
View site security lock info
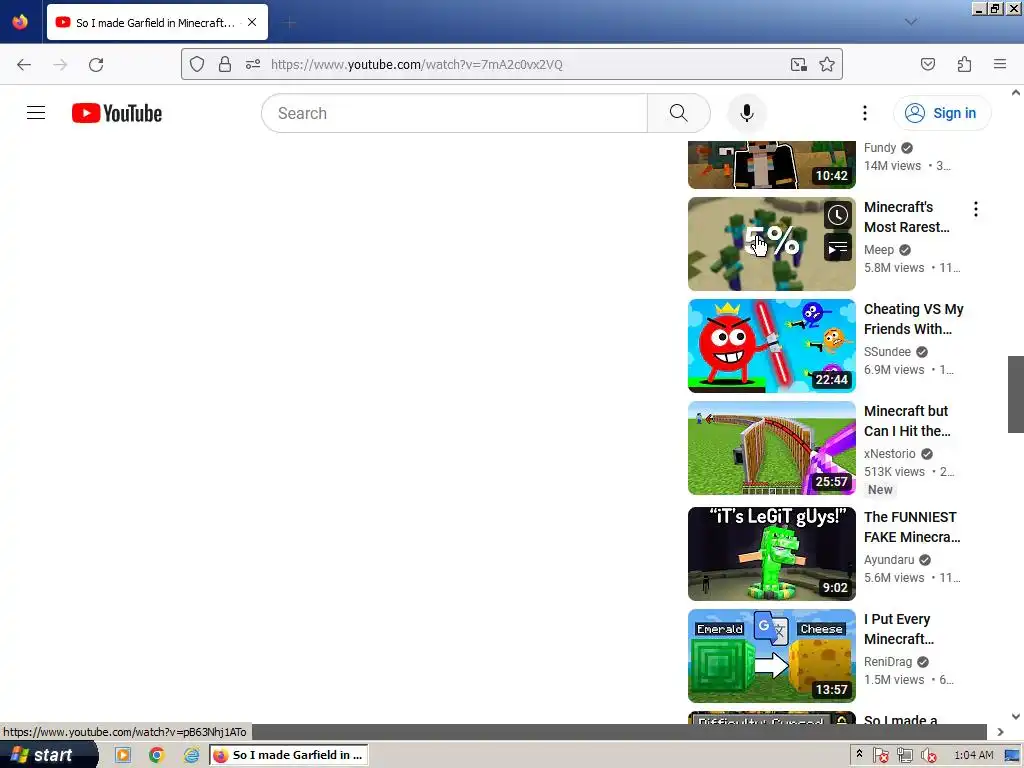(x=225, y=64)
